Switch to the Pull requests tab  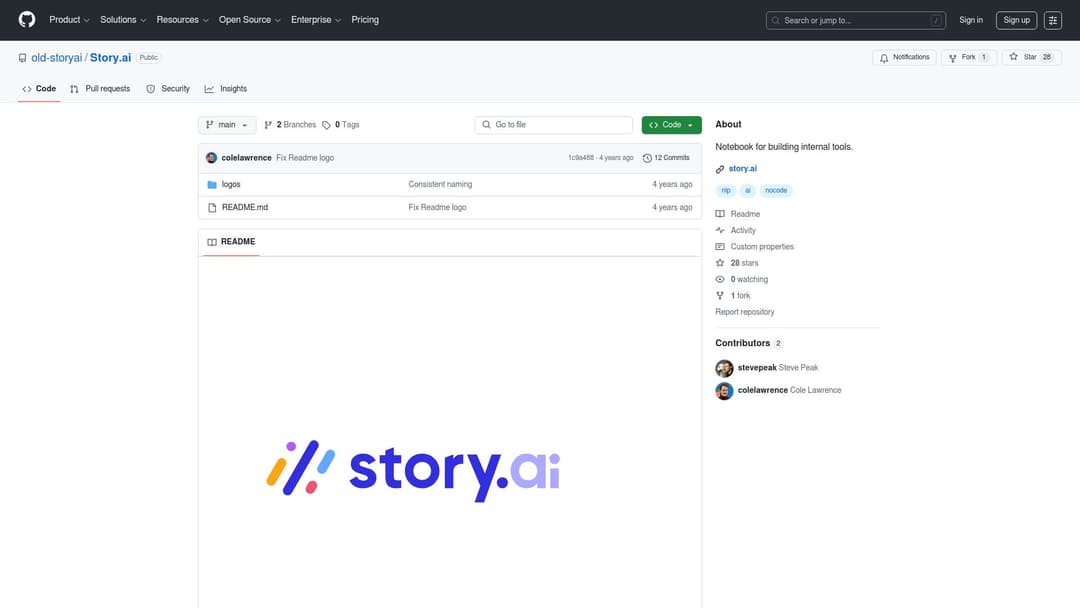tap(100, 89)
